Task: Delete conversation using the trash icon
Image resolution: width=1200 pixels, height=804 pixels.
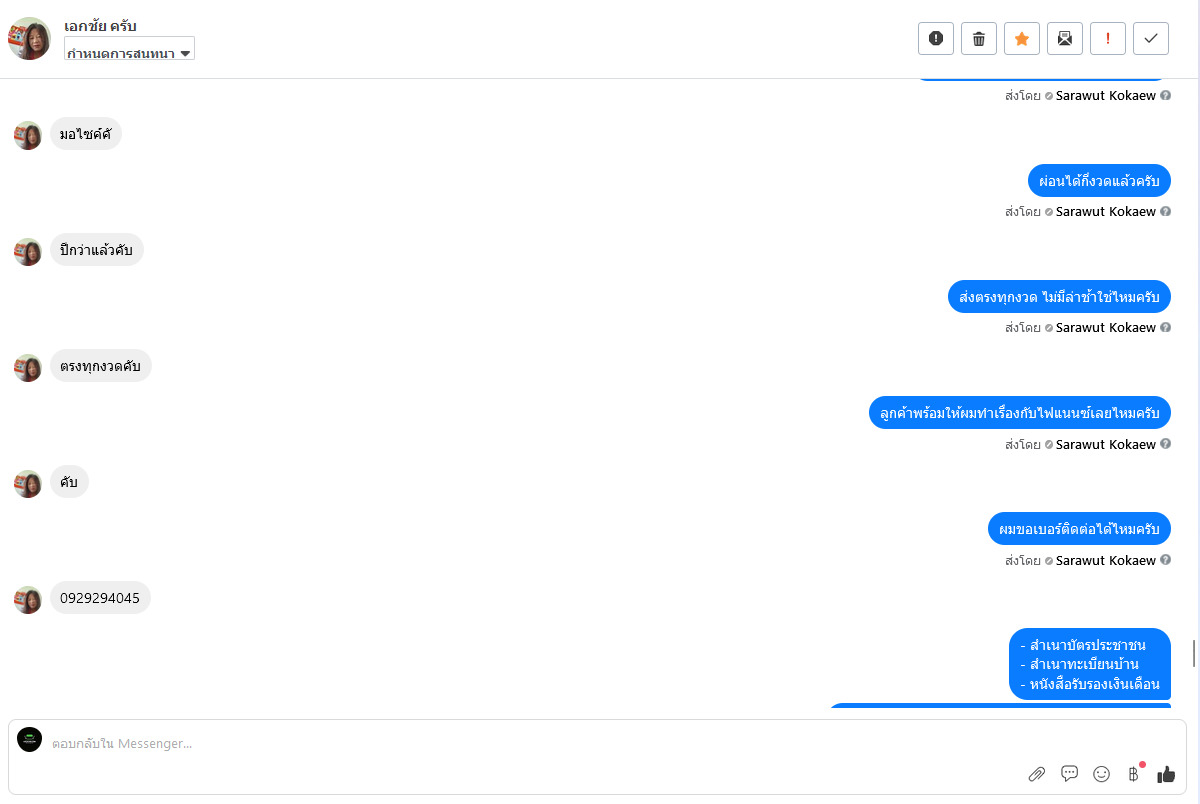Action: (x=979, y=39)
